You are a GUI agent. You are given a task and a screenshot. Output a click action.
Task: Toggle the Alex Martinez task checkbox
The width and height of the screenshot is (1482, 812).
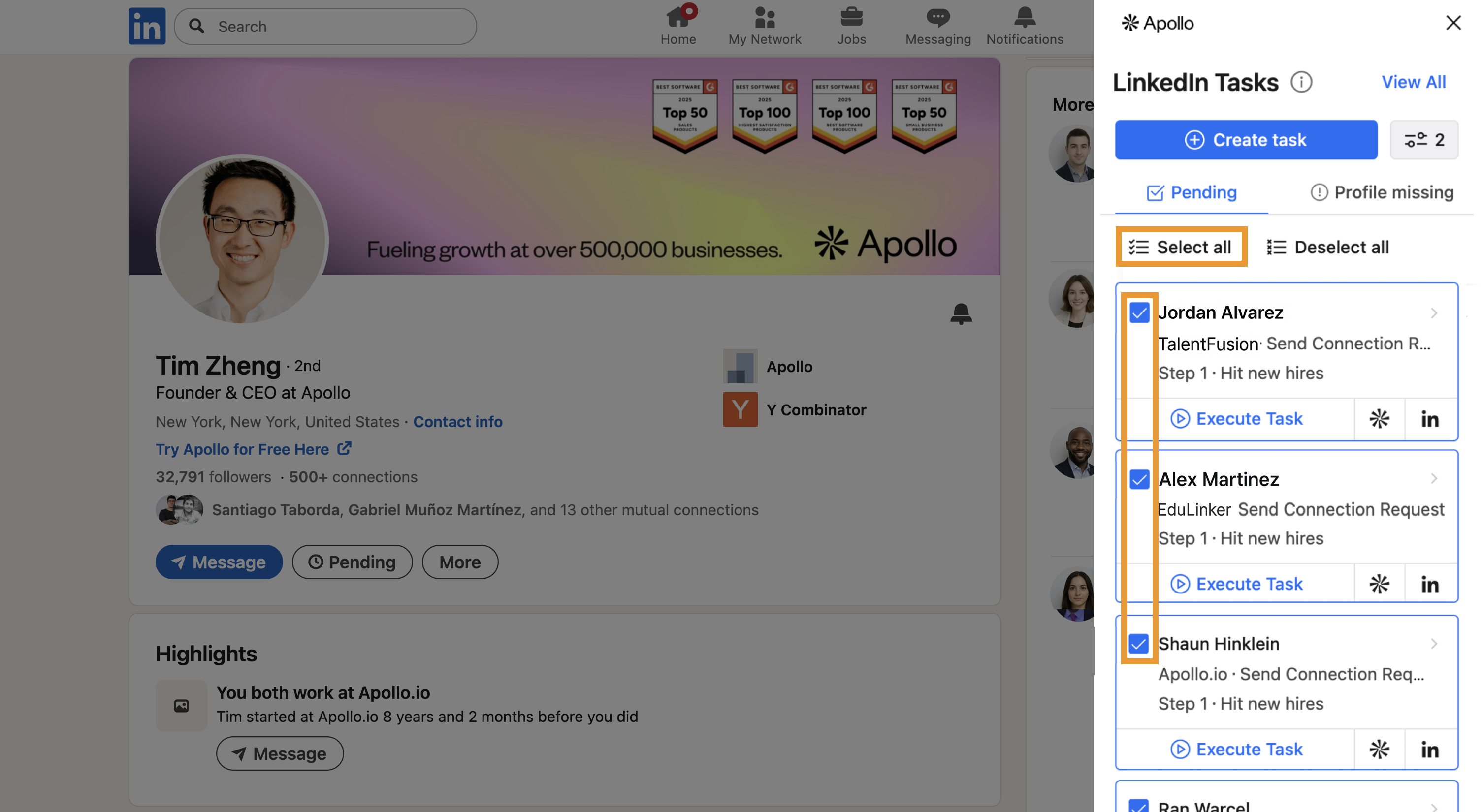(x=1139, y=479)
